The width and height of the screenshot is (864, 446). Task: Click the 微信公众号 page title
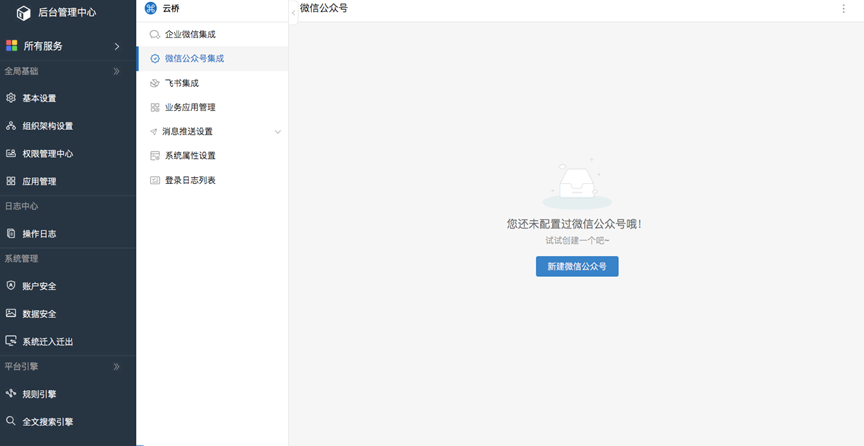click(x=323, y=8)
